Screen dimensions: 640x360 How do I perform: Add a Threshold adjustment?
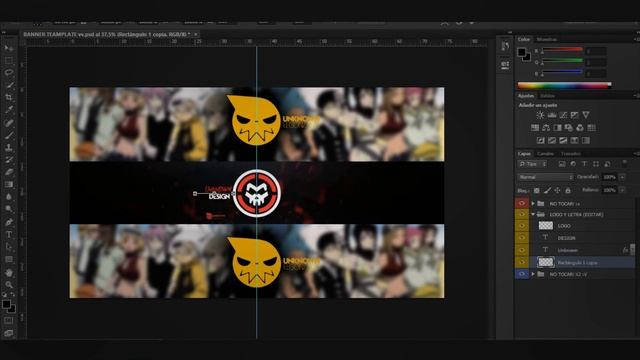tap(563, 140)
